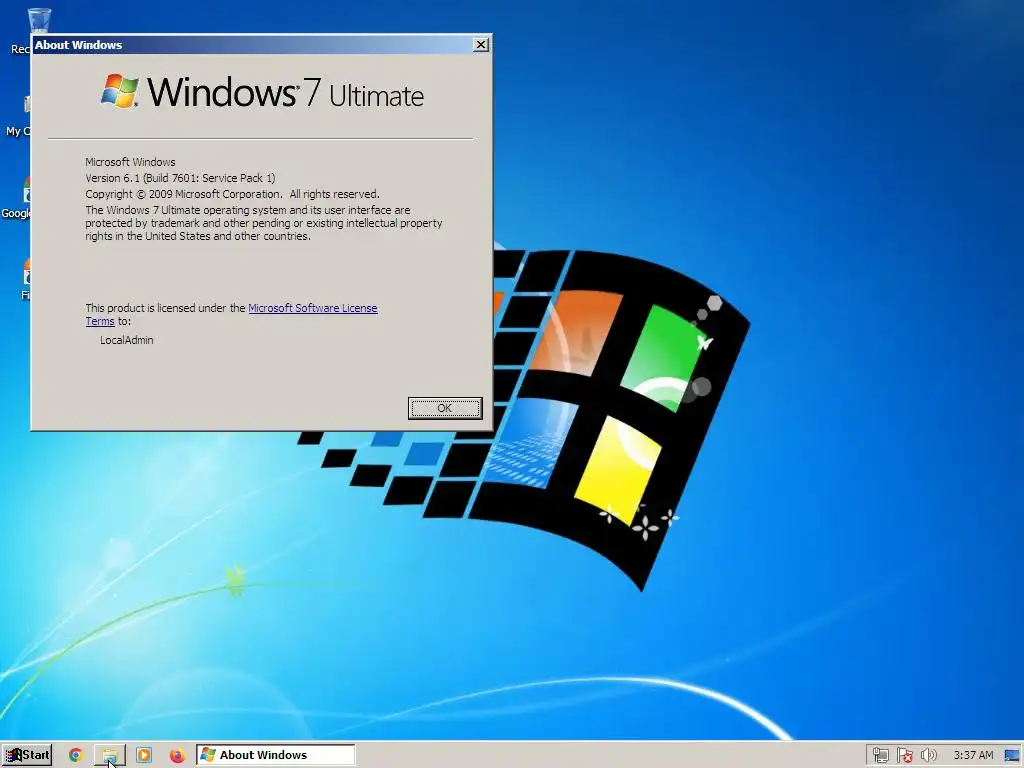Screen dimensions: 1024x768
Task: Launch Firefox from the taskbar
Action: click(x=177, y=755)
